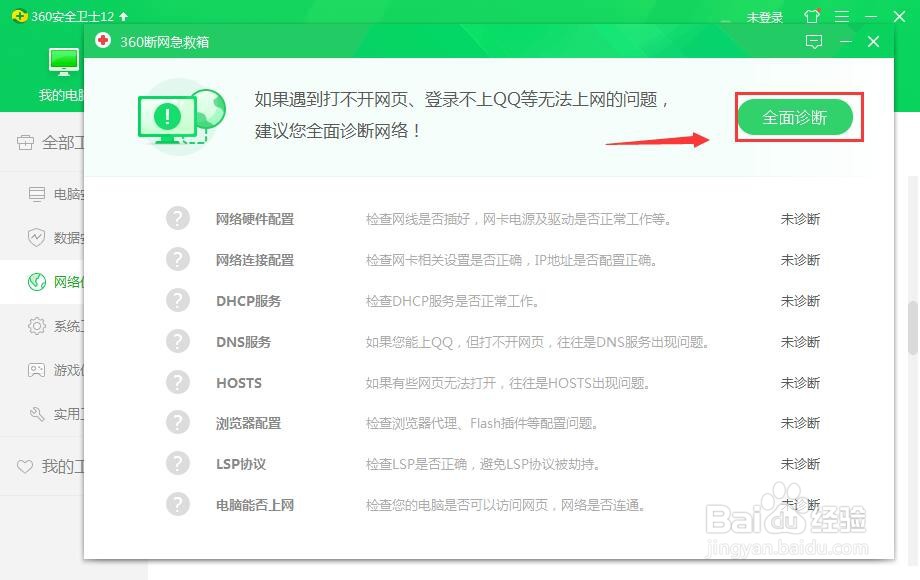
Task: Select 游戏优化 gamepad item in 360安全卫士 sidebar
Action: pos(56,369)
